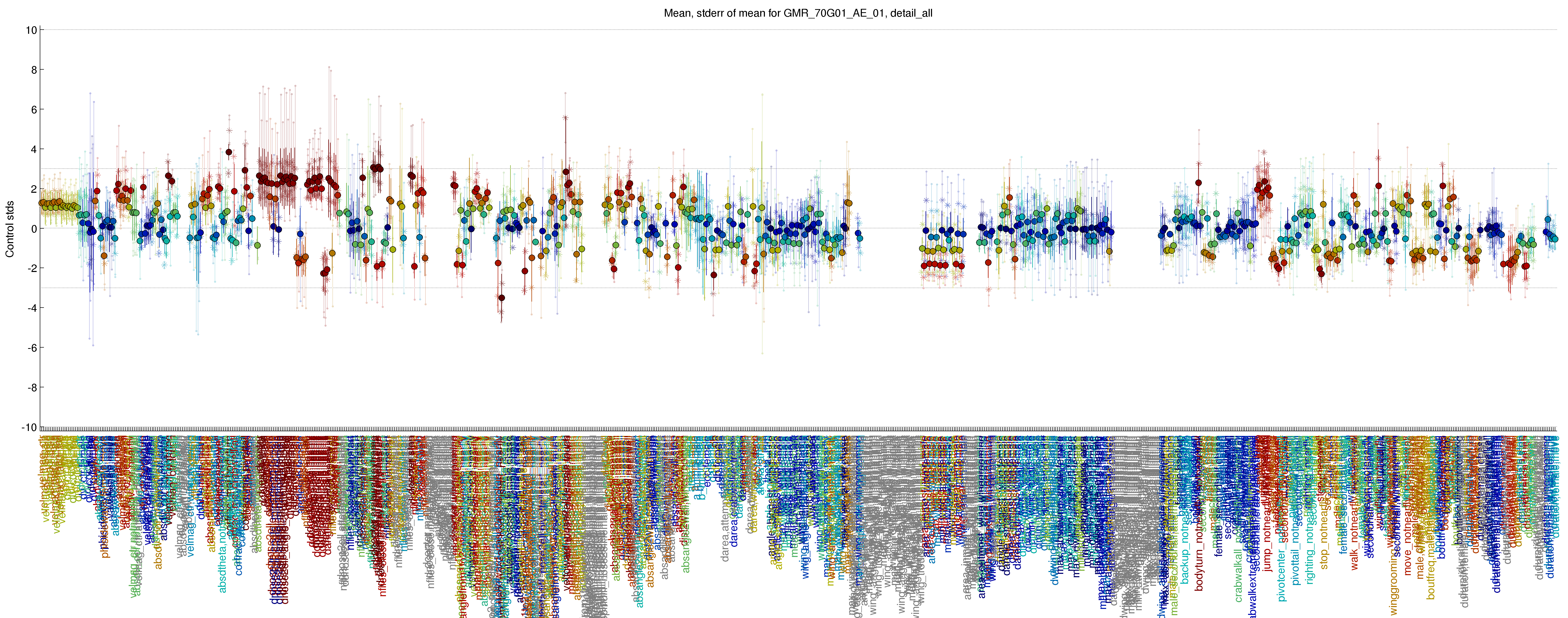Click the y-axis tick label '-2'

click(x=32, y=268)
